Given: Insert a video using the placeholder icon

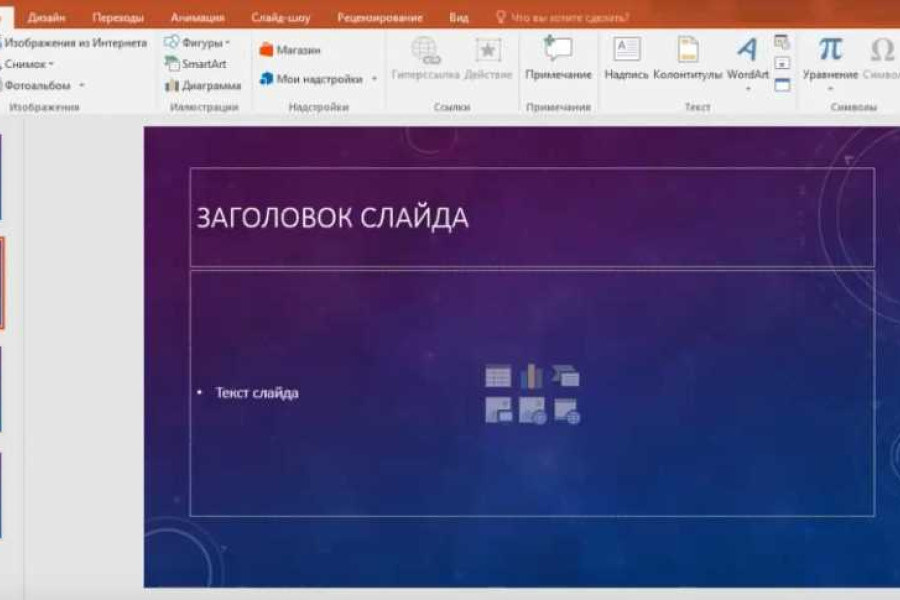Looking at the screenshot, I should point(565,410).
